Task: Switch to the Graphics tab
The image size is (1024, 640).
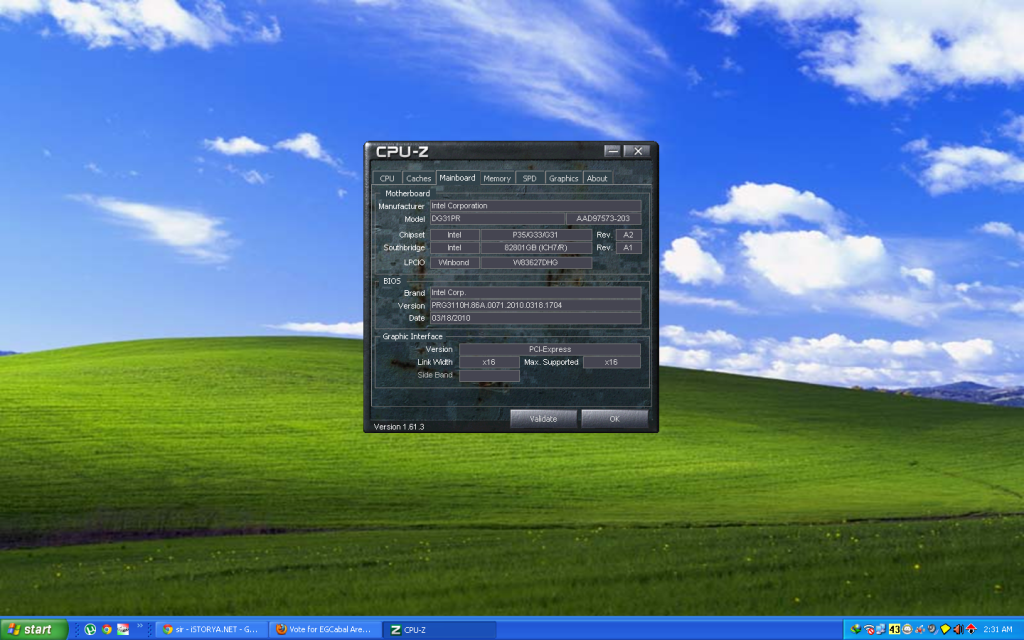Action: click(x=563, y=178)
